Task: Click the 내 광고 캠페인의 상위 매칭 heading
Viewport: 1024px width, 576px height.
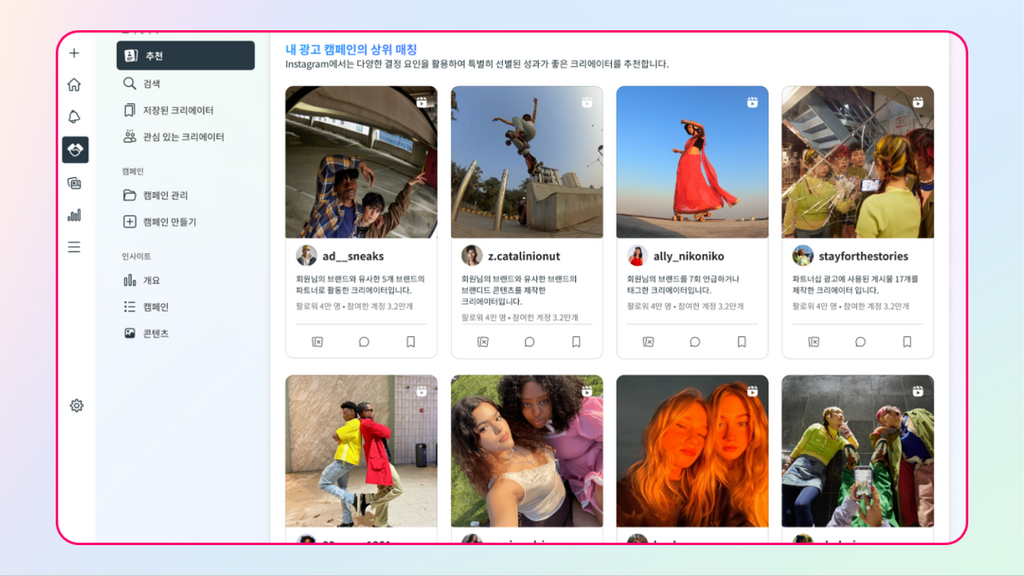Action: (351, 49)
